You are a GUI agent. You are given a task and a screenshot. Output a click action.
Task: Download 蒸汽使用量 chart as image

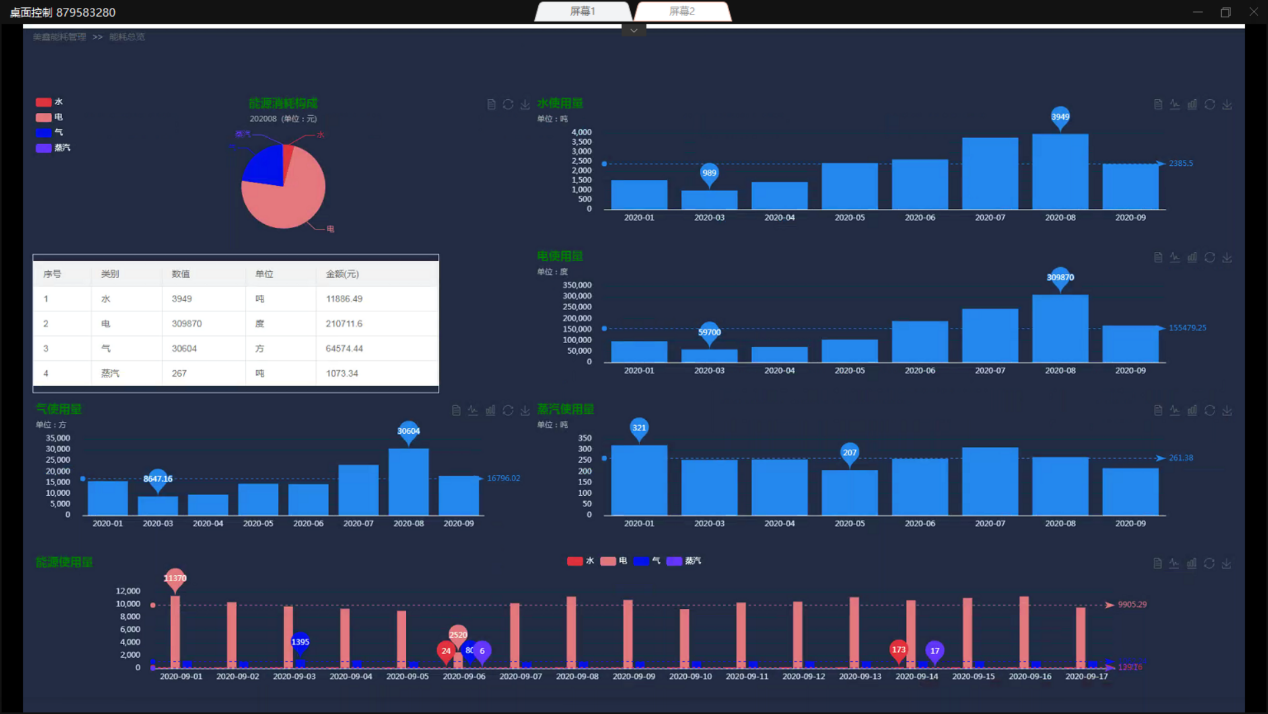(x=1227, y=411)
